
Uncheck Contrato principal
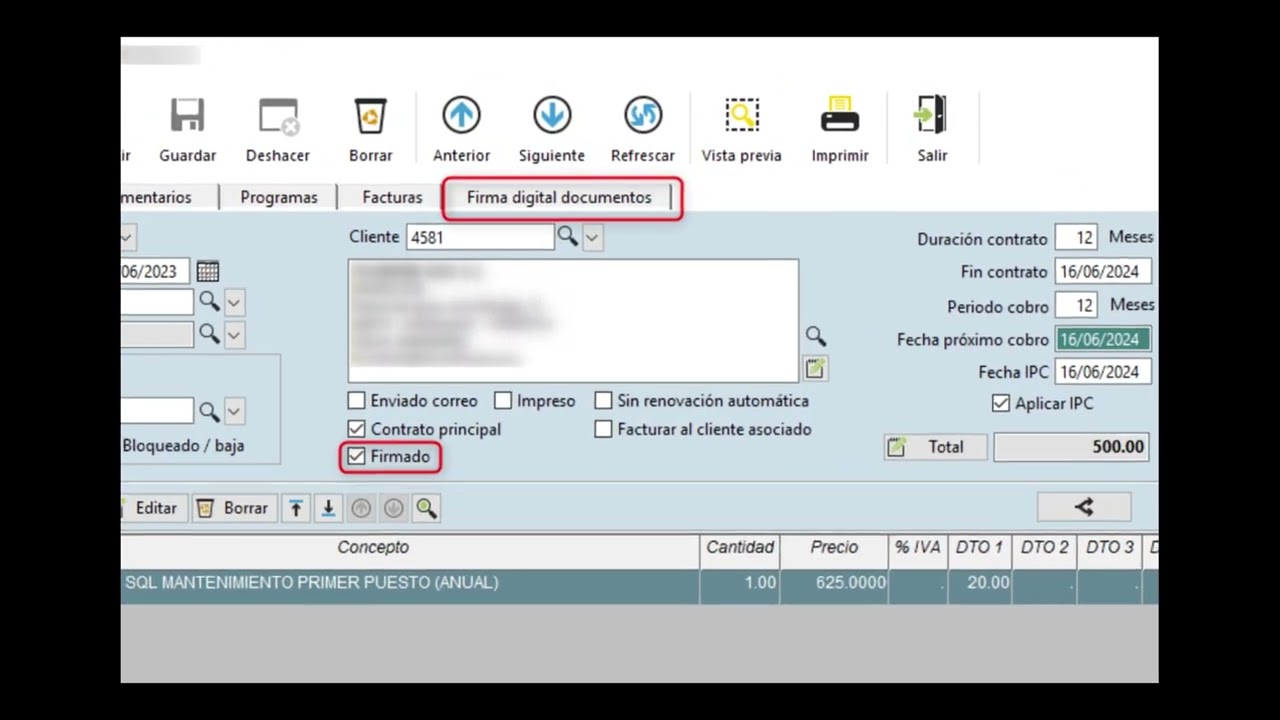click(x=357, y=429)
